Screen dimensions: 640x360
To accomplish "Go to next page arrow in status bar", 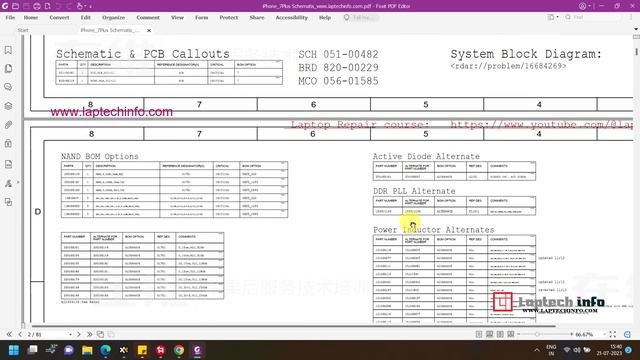I will (x=79, y=334).
